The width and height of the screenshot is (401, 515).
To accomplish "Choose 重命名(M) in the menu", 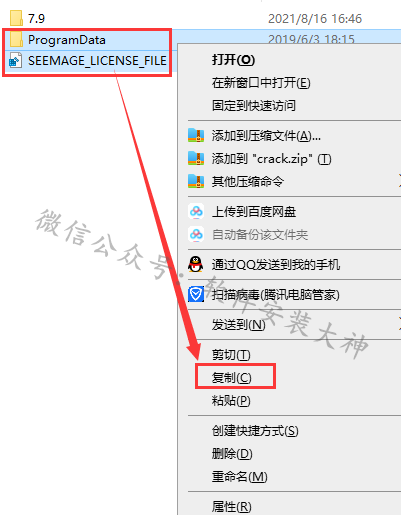I will click(240, 477).
